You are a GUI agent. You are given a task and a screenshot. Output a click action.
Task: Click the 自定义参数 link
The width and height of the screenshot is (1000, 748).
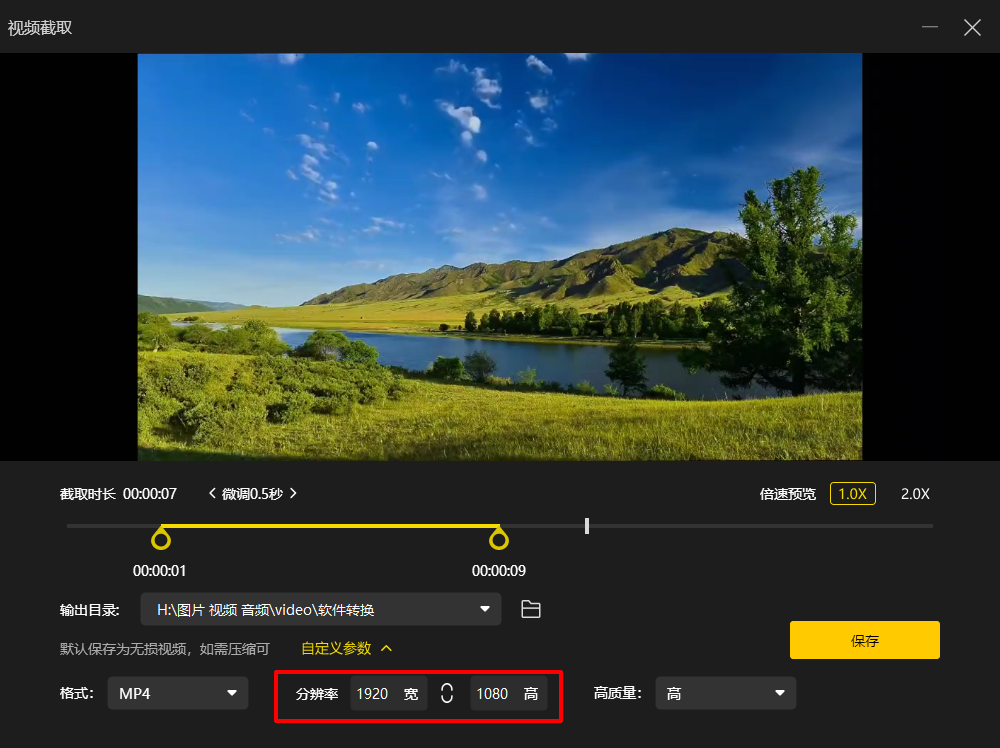point(336,649)
